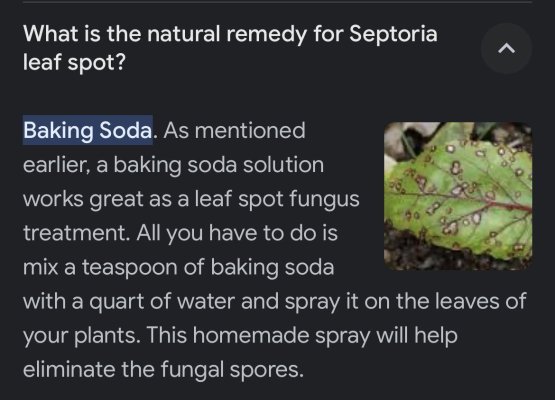
Task: Click the question heading about Septoria remedy
Action: pos(230,48)
